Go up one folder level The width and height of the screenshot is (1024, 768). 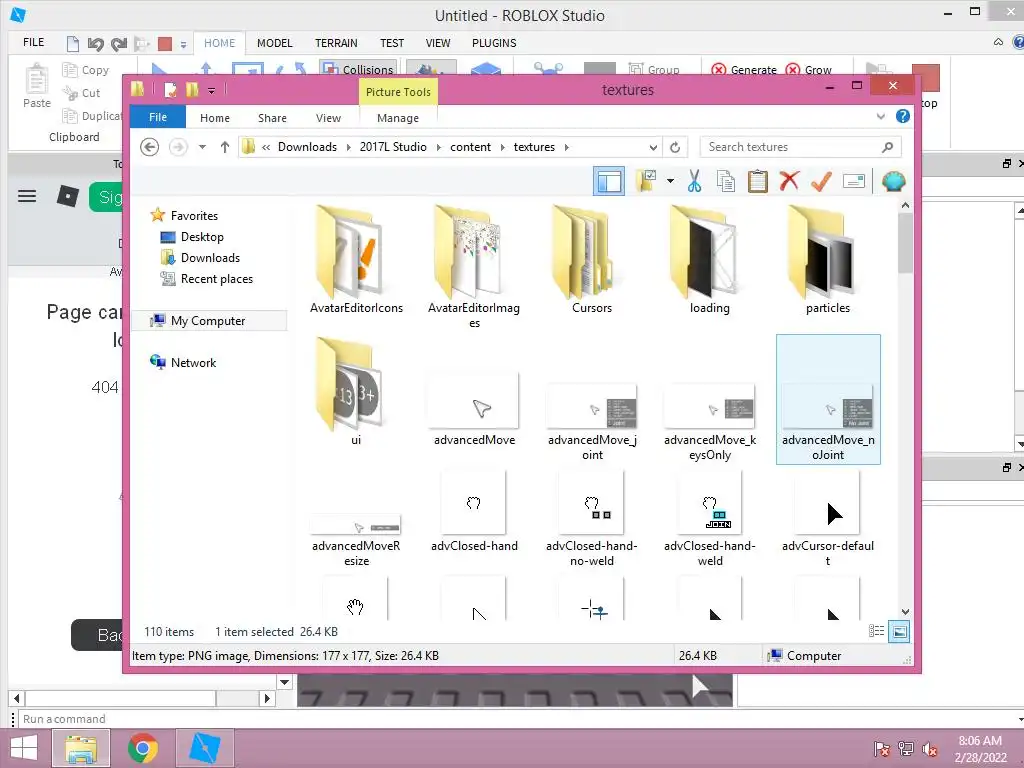(225, 147)
